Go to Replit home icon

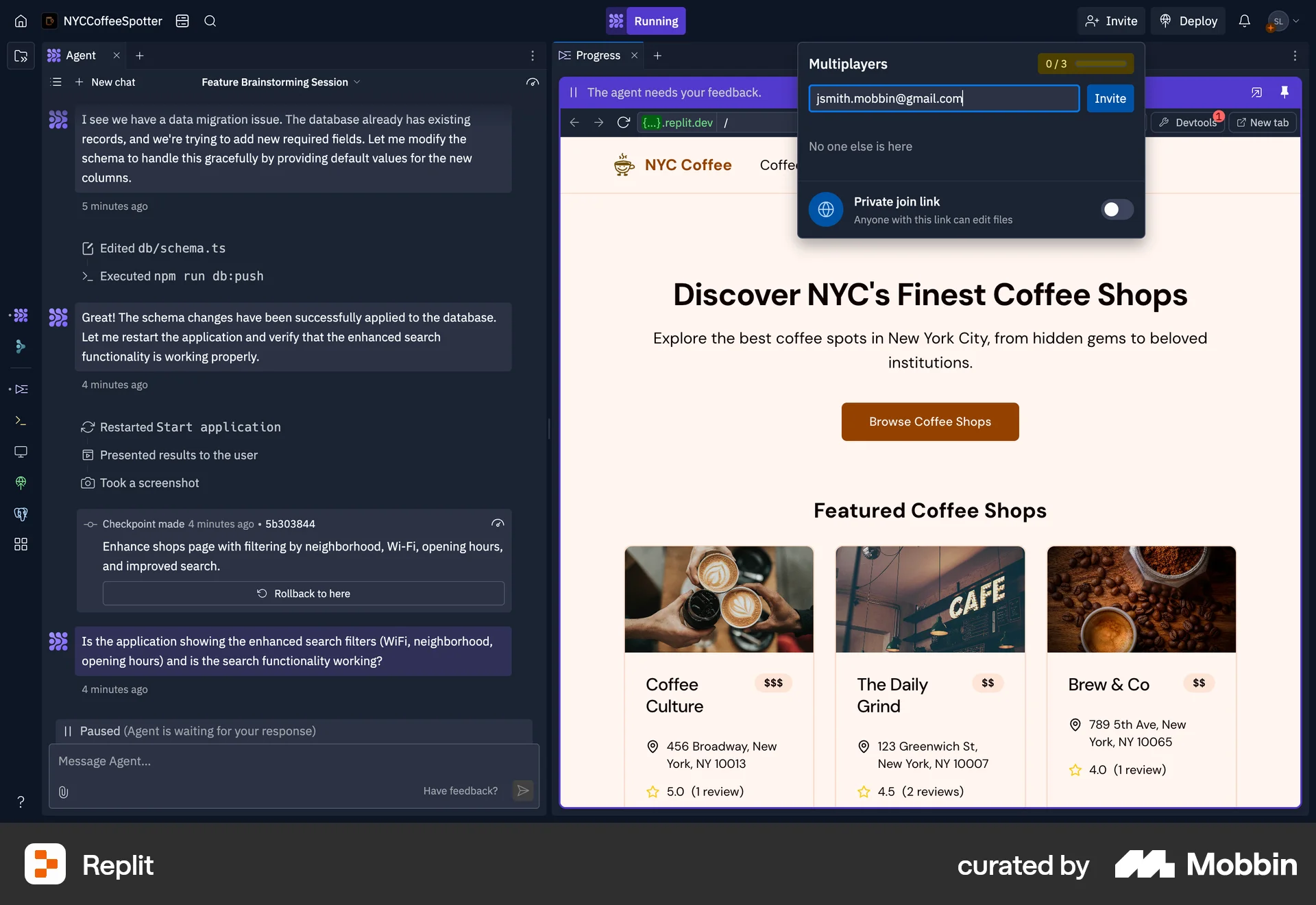point(21,21)
